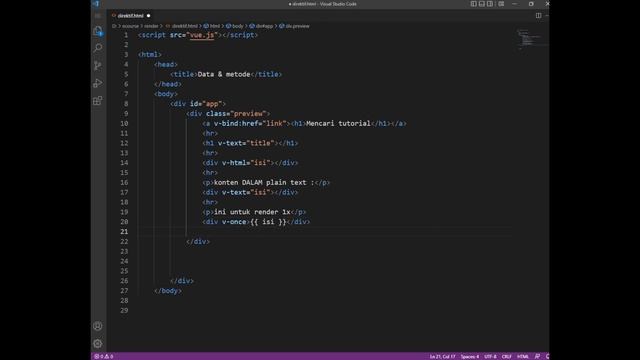This screenshot has height=360, width=640.
Task: Click Ln 21, Col 17 go-to-line indicator
Action: click(x=442, y=356)
